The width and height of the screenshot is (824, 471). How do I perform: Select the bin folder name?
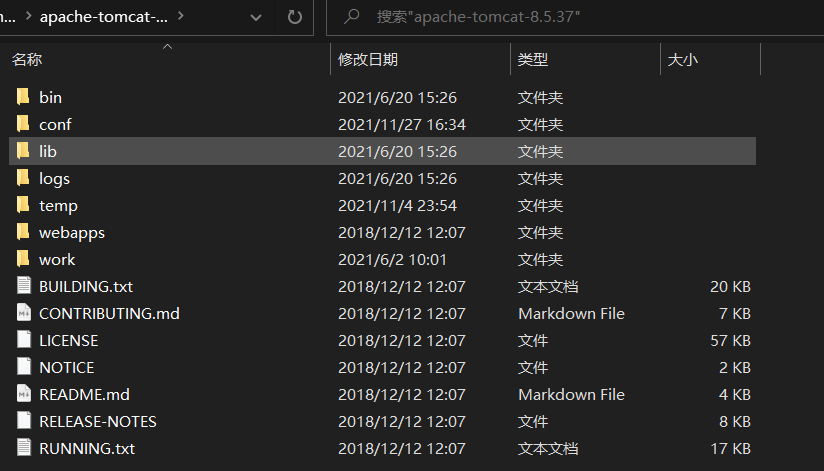(50, 97)
